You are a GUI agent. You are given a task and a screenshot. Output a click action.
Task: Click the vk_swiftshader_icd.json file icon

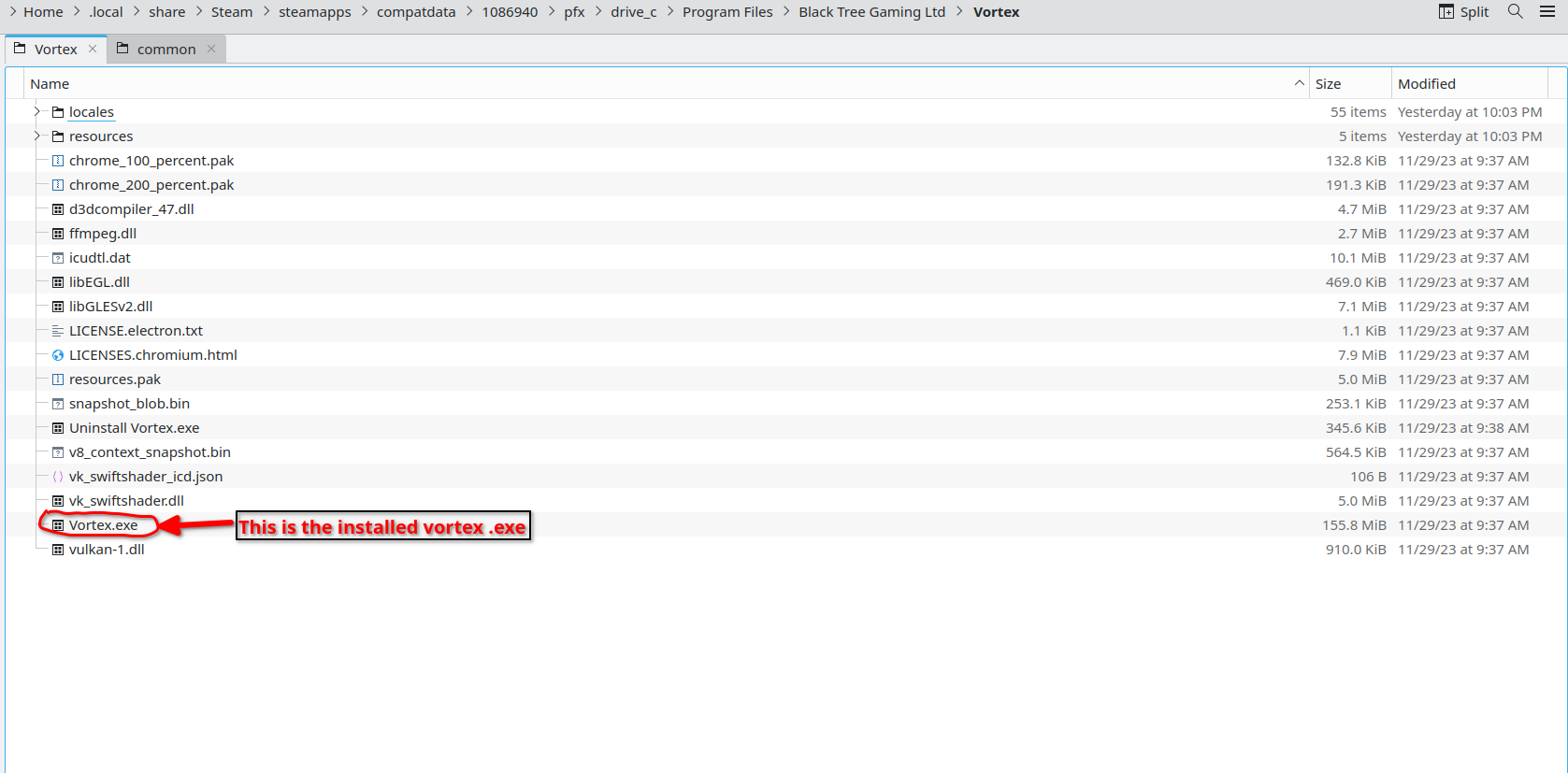pos(58,477)
